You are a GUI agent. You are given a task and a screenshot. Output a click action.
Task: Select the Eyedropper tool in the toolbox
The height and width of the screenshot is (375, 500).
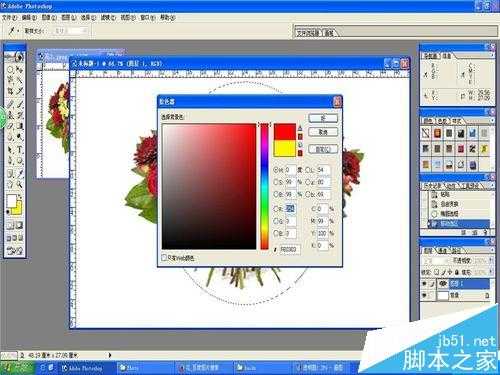click(20, 174)
